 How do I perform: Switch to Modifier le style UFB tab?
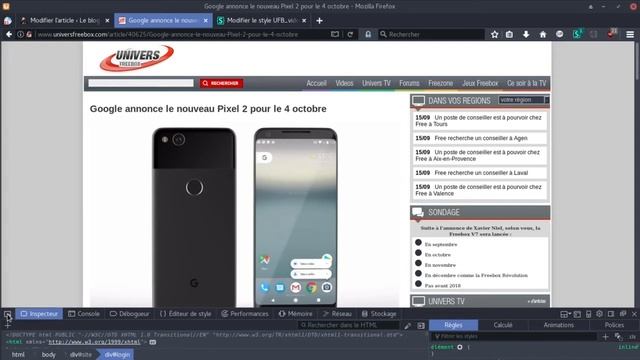pos(261,20)
